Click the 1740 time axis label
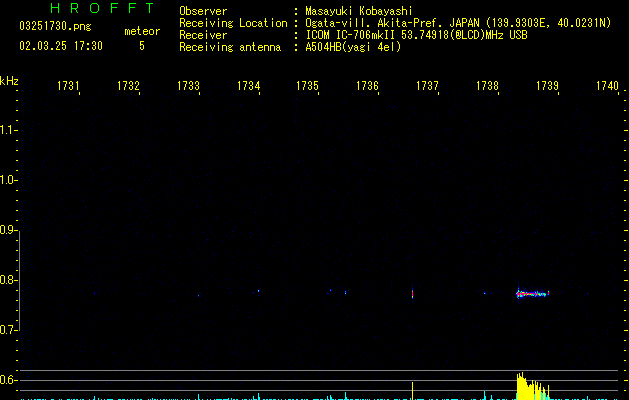The height and width of the screenshot is (400, 629). [607, 85]
